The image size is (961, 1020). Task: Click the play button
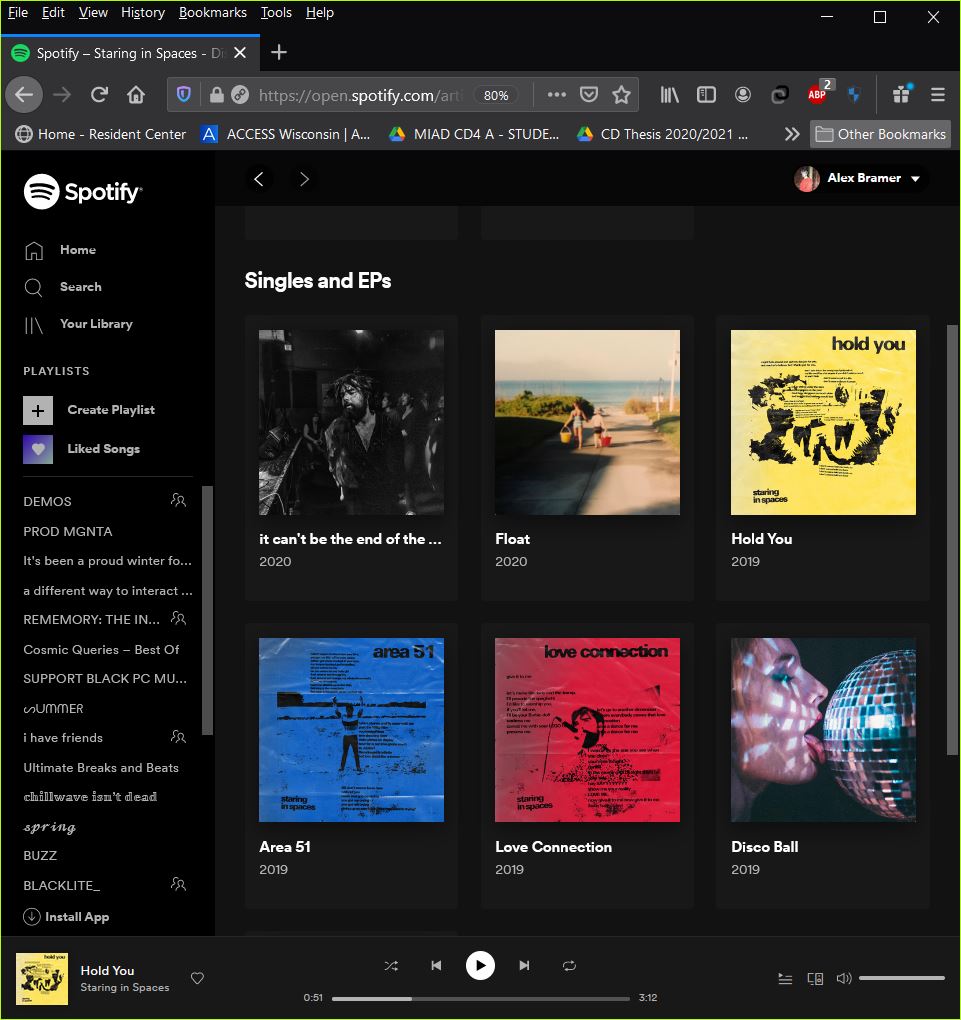click(480, 965)
